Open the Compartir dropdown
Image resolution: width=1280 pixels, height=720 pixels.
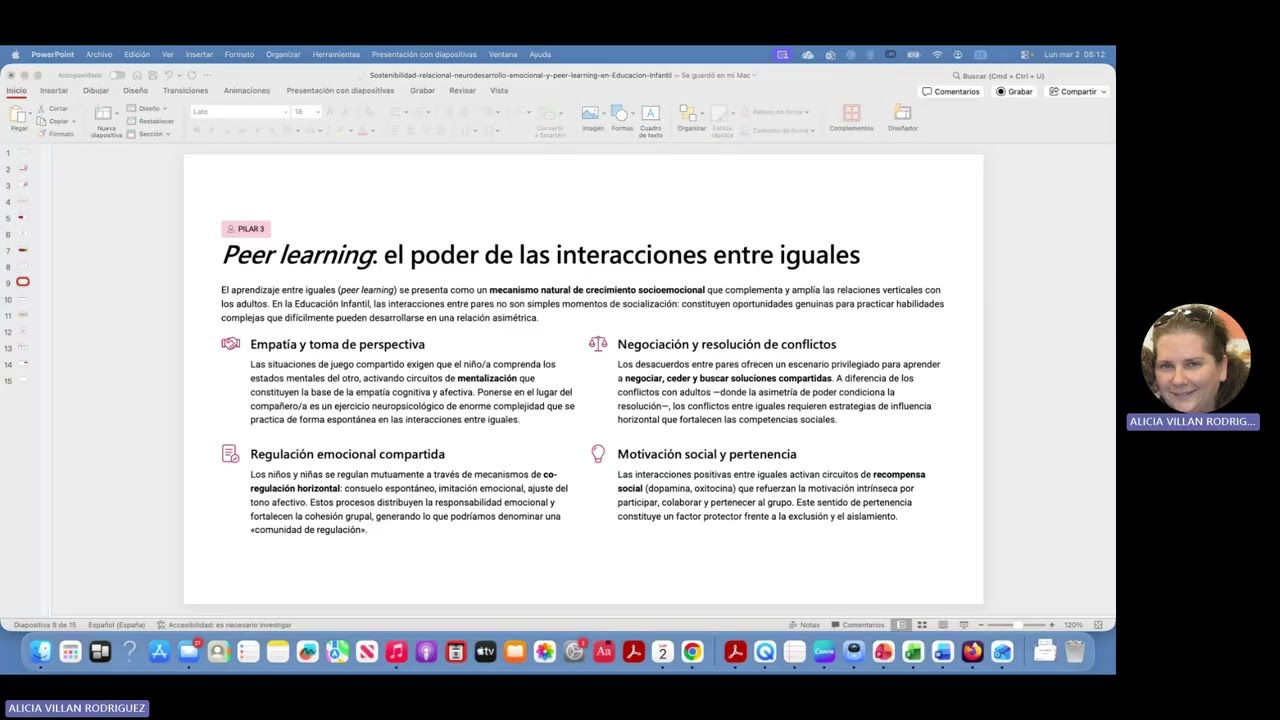[x=1077, y=91]
